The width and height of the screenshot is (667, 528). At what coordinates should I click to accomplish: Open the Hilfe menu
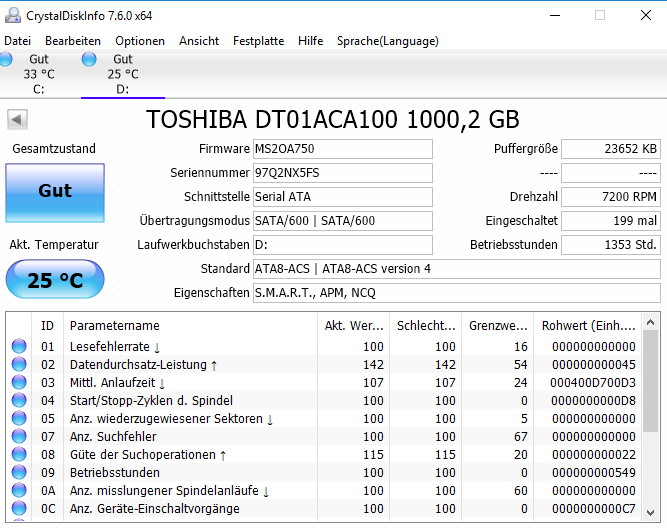(311, 41)
